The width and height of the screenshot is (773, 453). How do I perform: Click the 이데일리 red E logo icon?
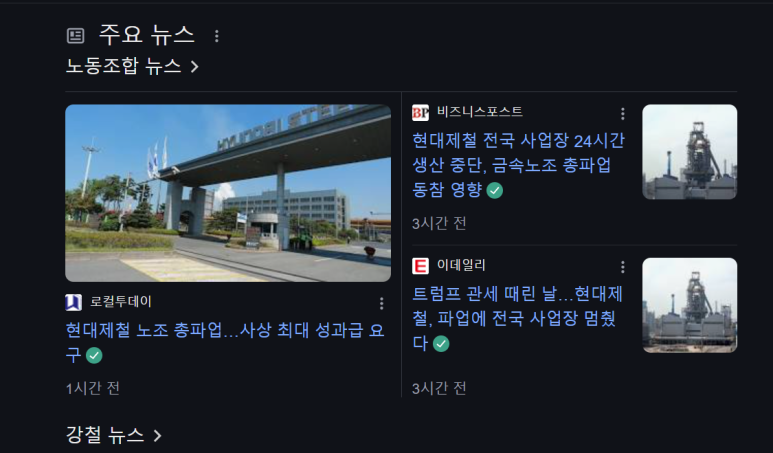click(x=421, y=266)
